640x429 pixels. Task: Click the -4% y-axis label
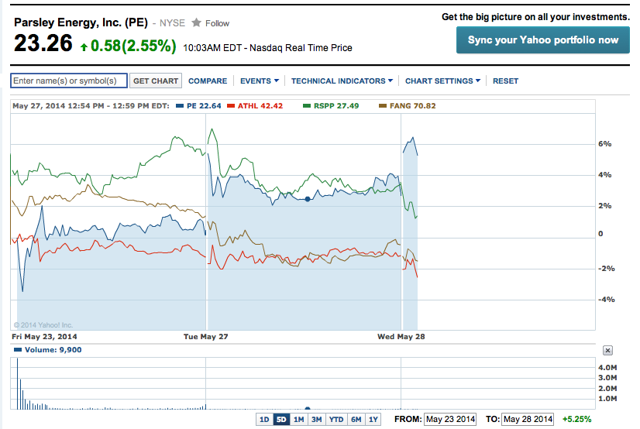point(606,299)
